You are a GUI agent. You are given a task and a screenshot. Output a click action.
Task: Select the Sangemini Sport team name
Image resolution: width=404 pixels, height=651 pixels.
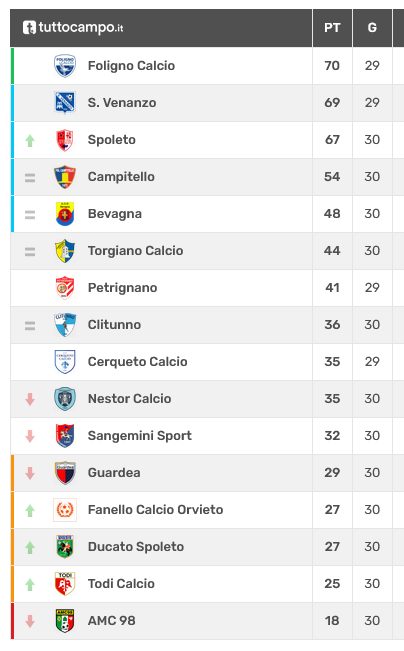(140, 436)
